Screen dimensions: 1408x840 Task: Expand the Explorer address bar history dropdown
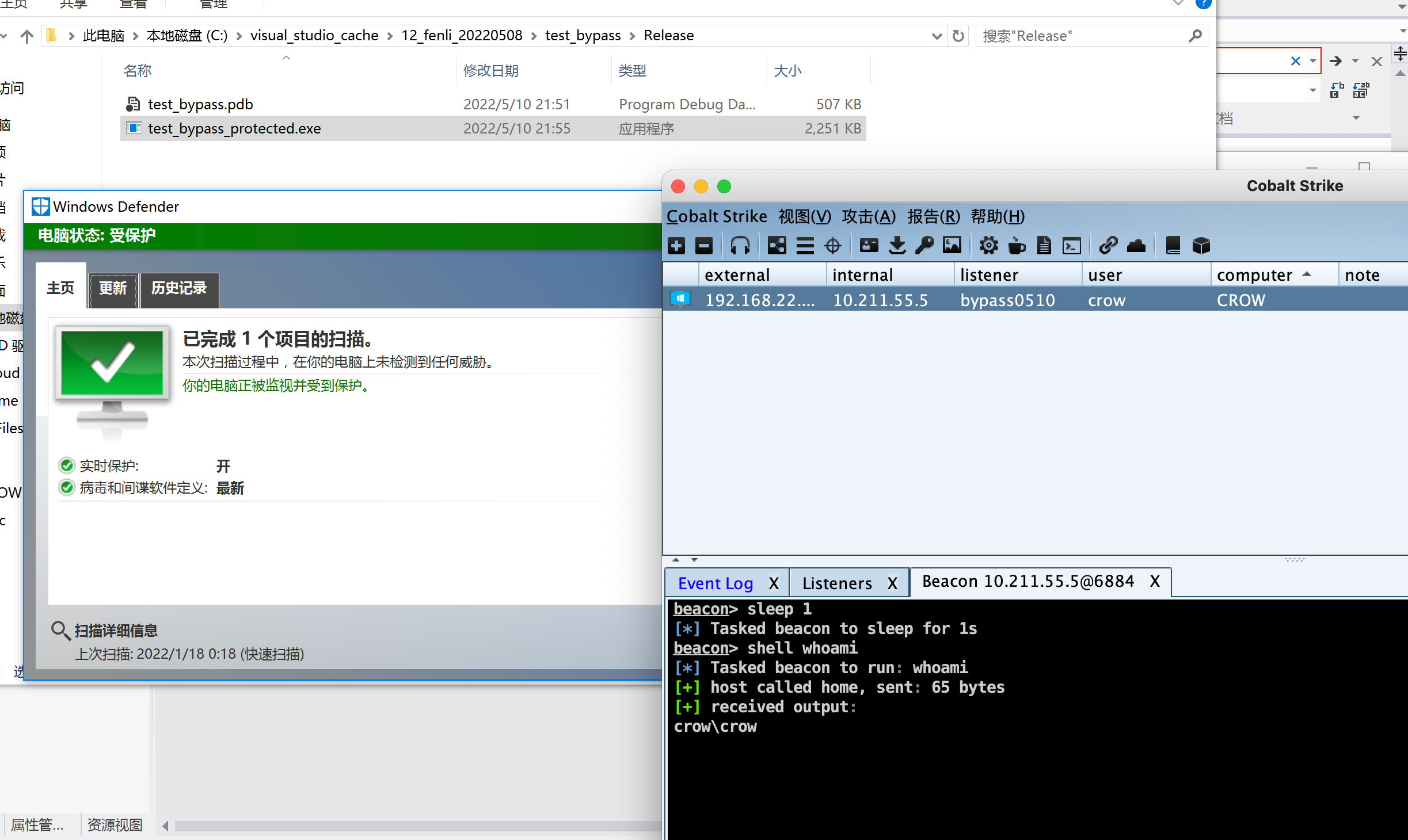(937, 36)
